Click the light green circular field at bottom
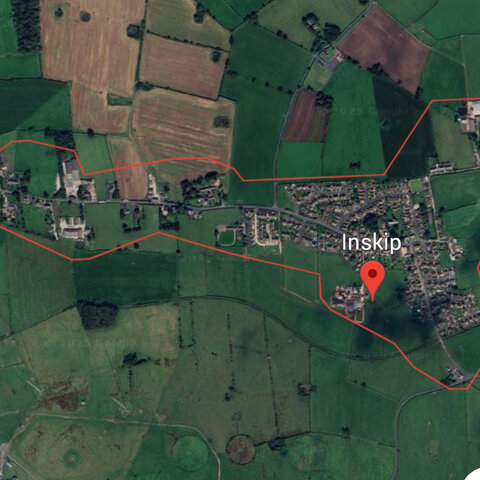Screen dimensions: 480x480 [191, 453]
